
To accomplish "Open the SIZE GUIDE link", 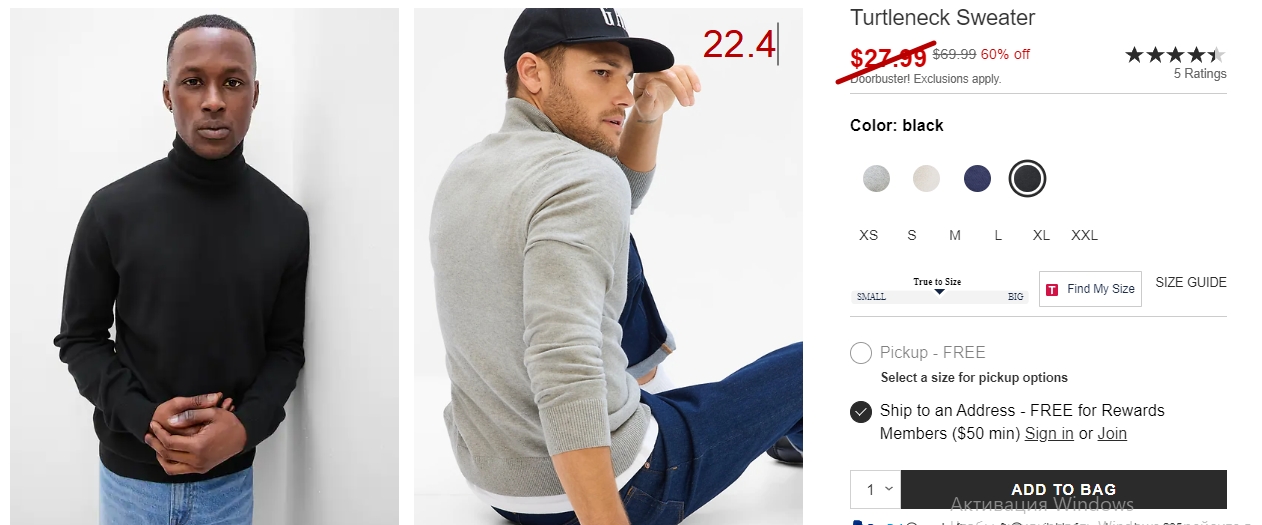I will tap(1191, 282).
